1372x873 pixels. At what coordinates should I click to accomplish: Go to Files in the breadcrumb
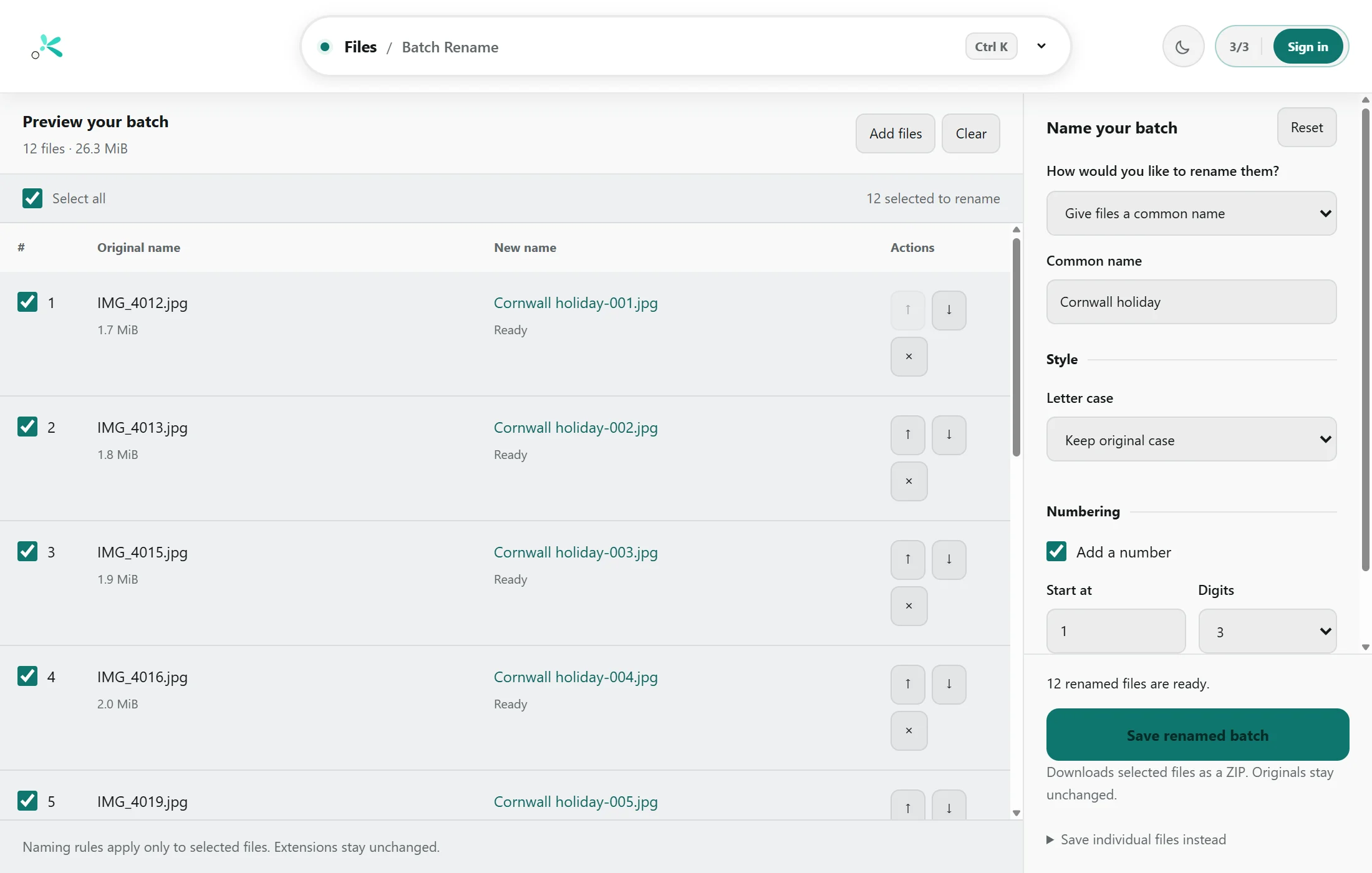360,47
